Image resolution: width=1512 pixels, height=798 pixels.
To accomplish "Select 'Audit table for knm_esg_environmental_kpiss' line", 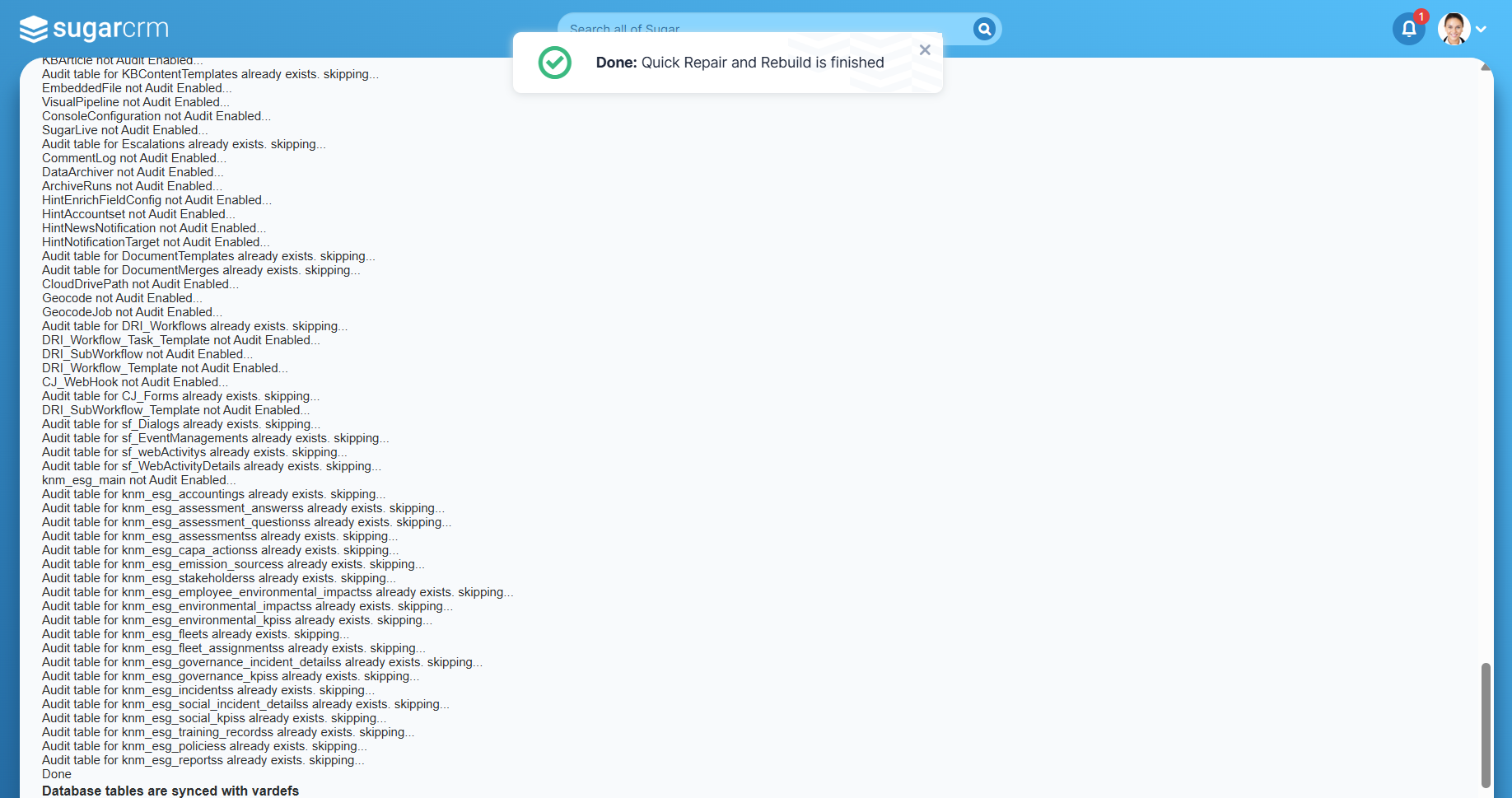I will point(237,620).
